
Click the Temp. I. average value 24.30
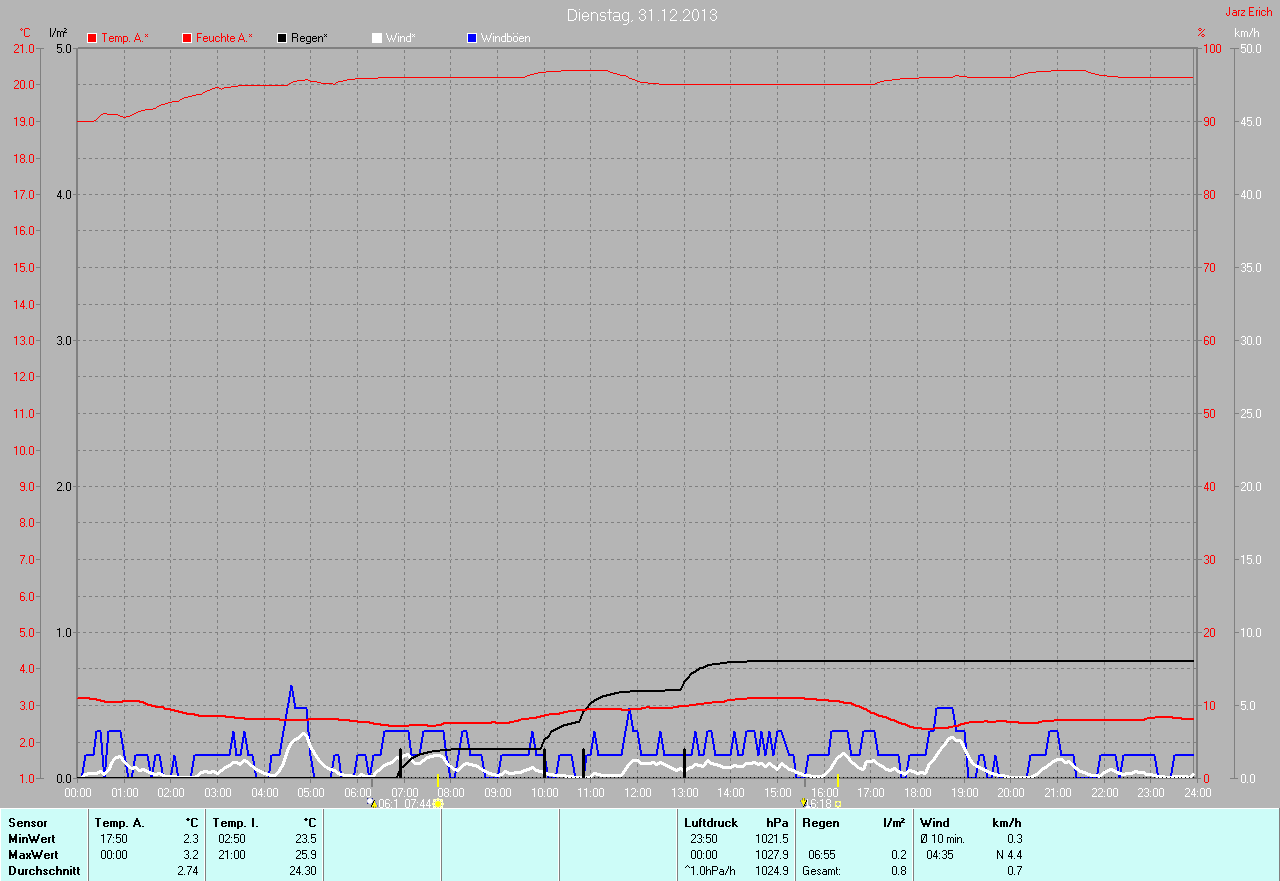click(303, 871)
